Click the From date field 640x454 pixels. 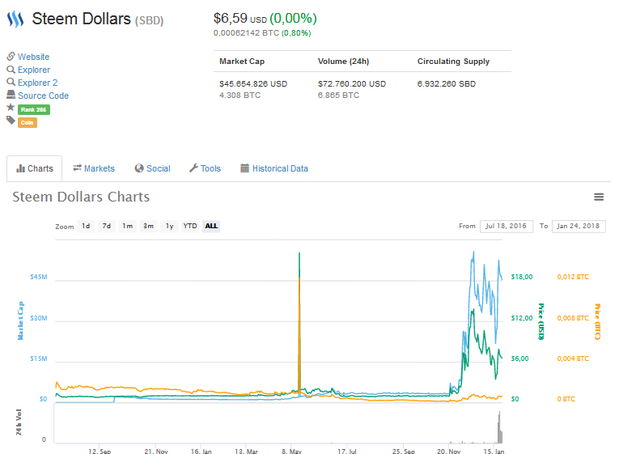[507, 226]
